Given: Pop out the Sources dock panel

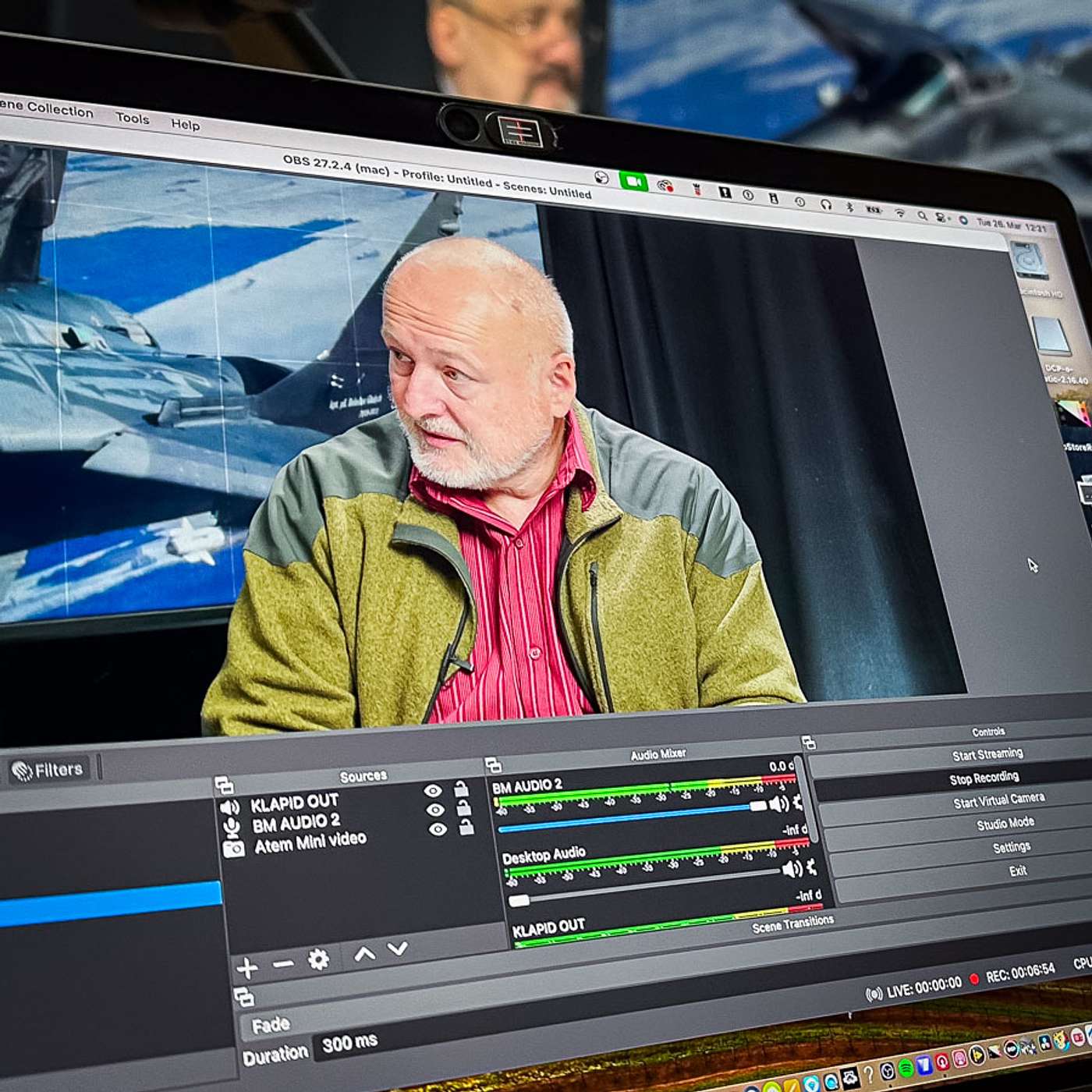Looking at the screenshot, I should click(x=224, y=784).
